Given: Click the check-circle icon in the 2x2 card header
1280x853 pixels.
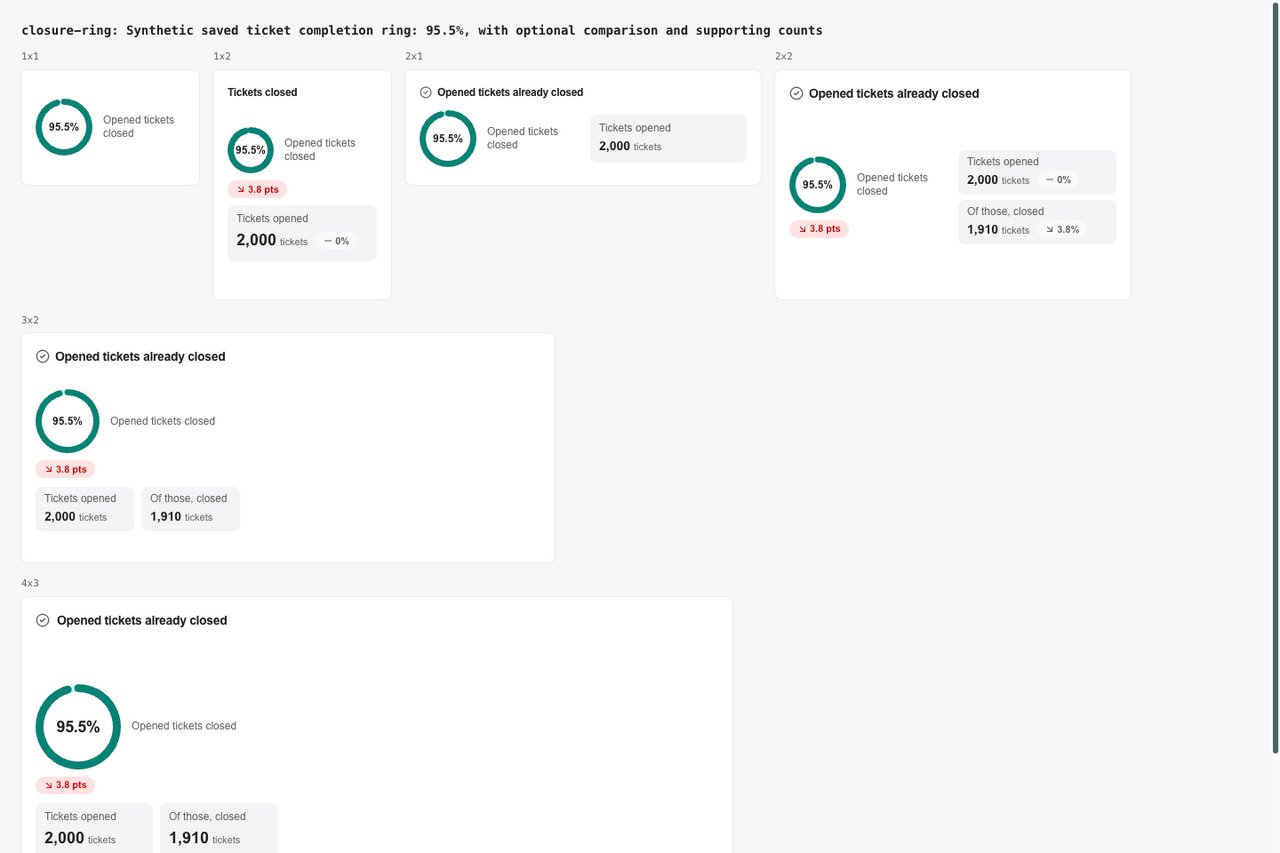Looking at the screenshot, I should [797, 93].
